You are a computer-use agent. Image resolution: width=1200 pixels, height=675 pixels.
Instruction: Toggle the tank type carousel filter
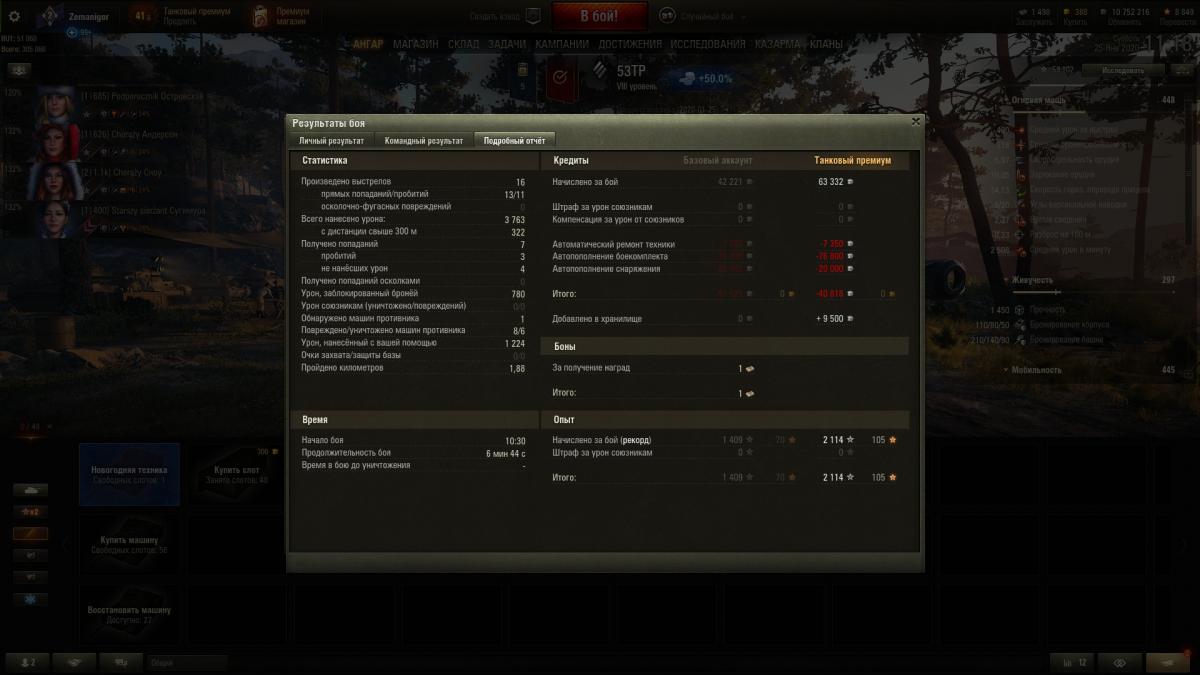coord(30,490)
